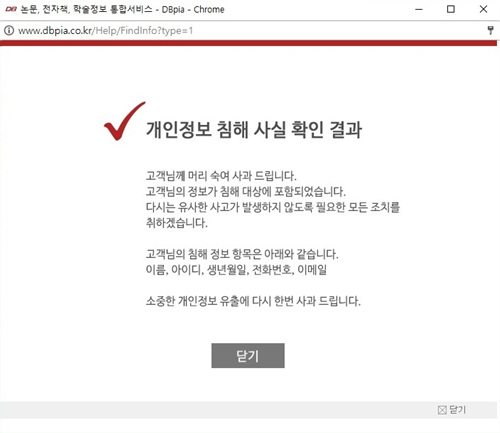500x433 pixels.
Task: Click the line listing 이름, 아이디, 생년월일
Action: 236,270
